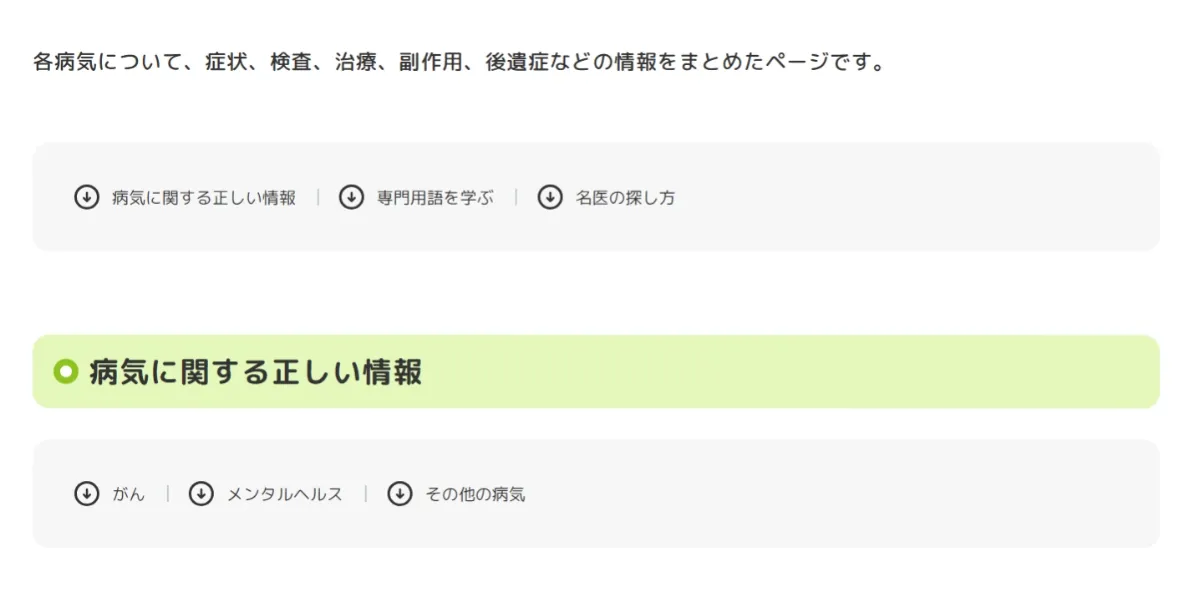Click the divider between がん and メンタルヘルス

click(168, 493)
